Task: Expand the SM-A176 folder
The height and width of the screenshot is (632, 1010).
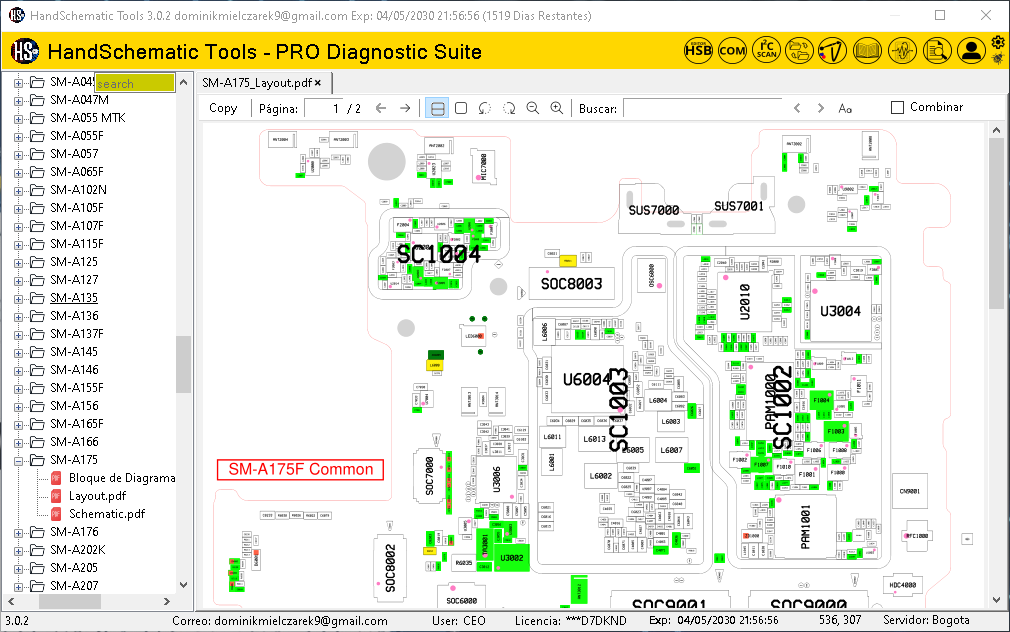Action: (18, 533)
